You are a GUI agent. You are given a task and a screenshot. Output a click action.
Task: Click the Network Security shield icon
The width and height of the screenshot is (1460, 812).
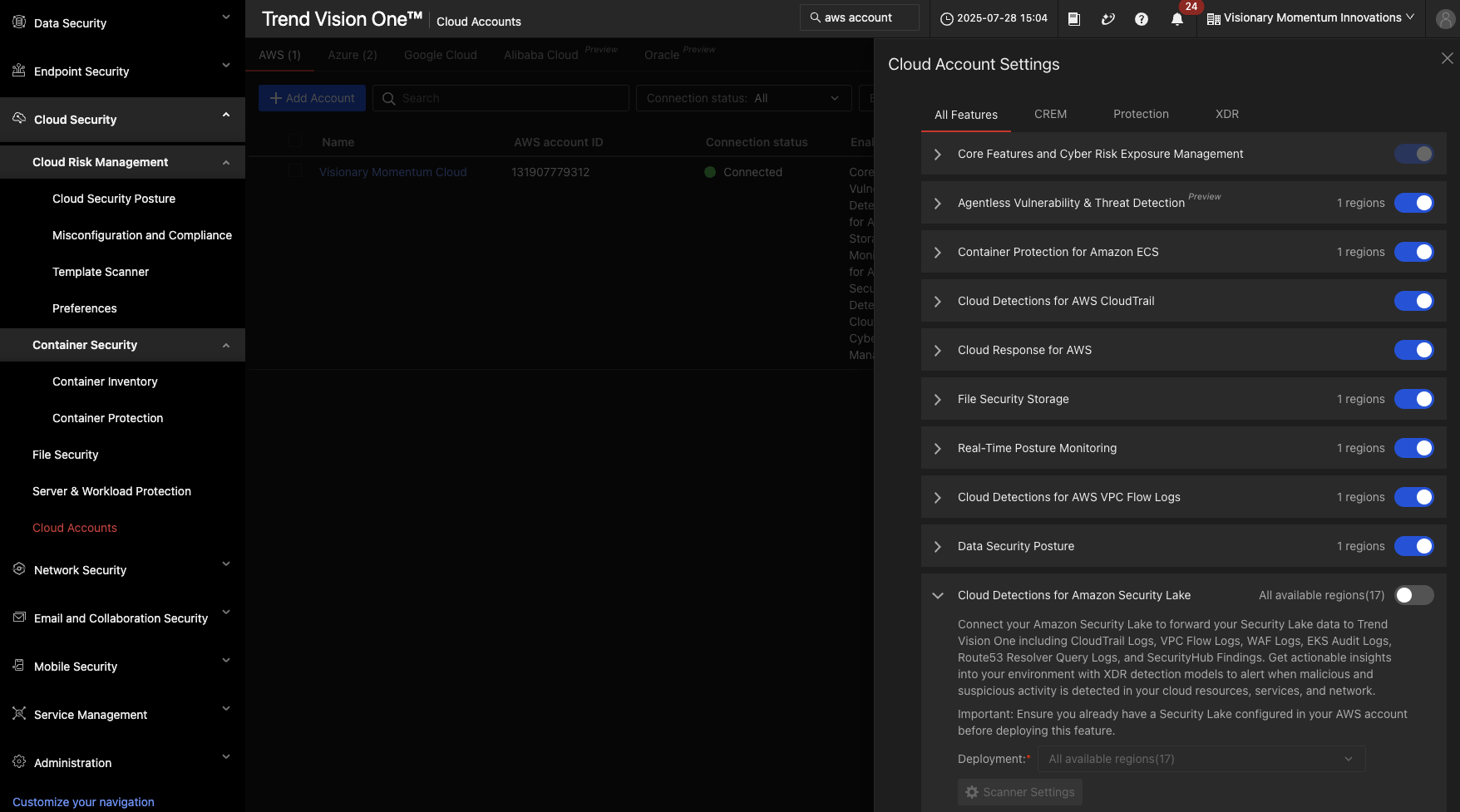pos(19,569)
